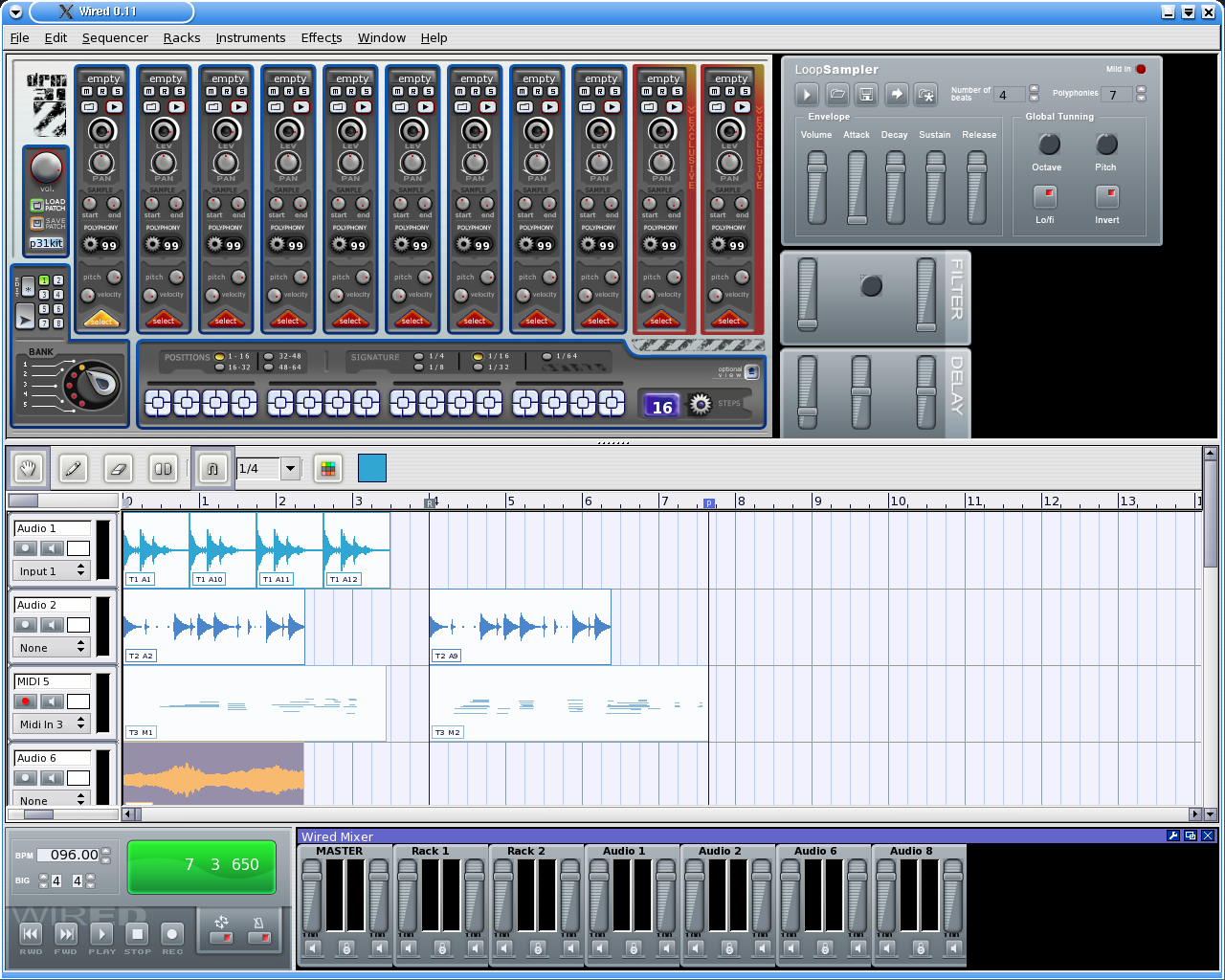Open the Instruments menu
The image size is (1225, 980).
pos(251,37)
